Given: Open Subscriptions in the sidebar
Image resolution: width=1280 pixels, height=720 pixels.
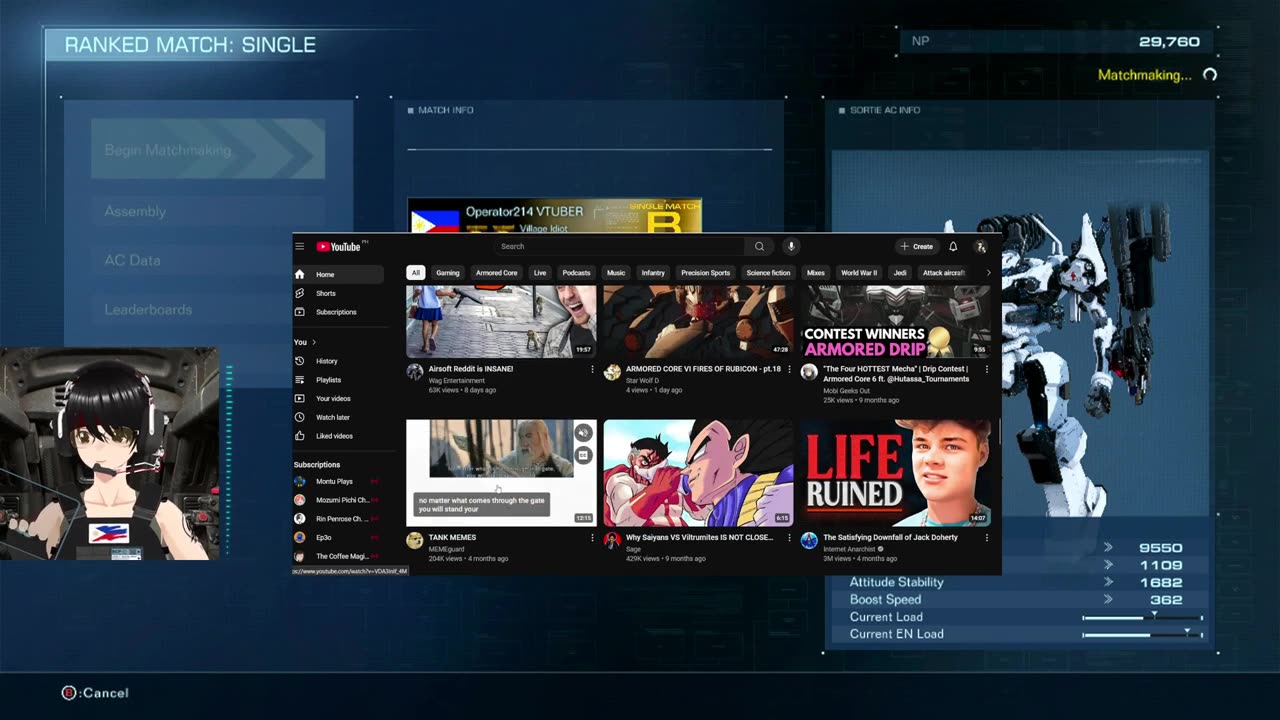Looking at the screenshot, I should click(338, 312).
